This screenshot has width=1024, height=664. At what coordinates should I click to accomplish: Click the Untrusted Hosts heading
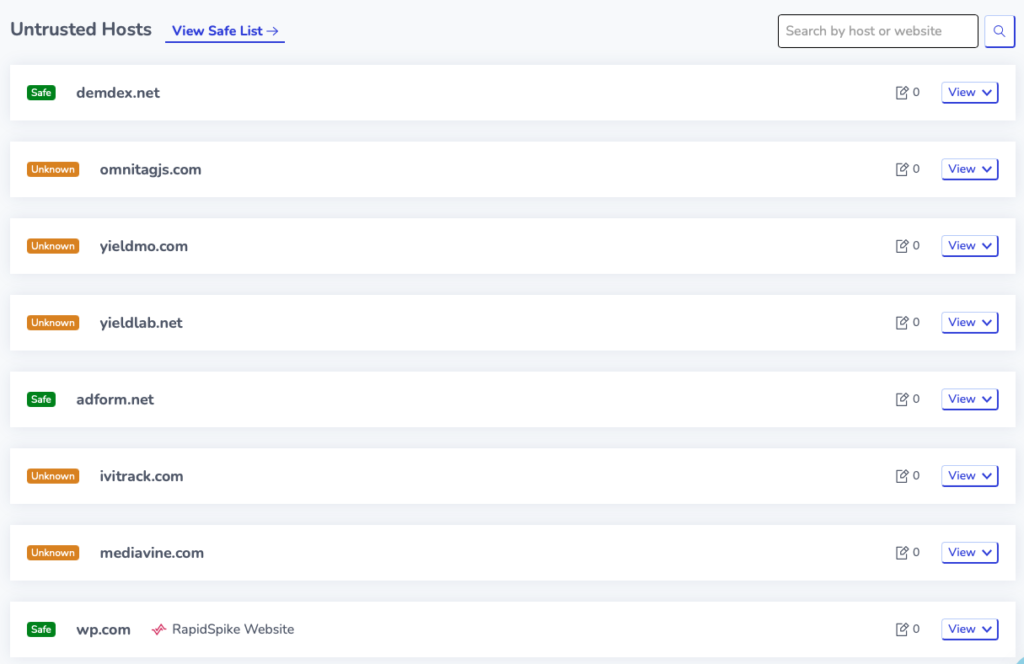coord(81,29)
